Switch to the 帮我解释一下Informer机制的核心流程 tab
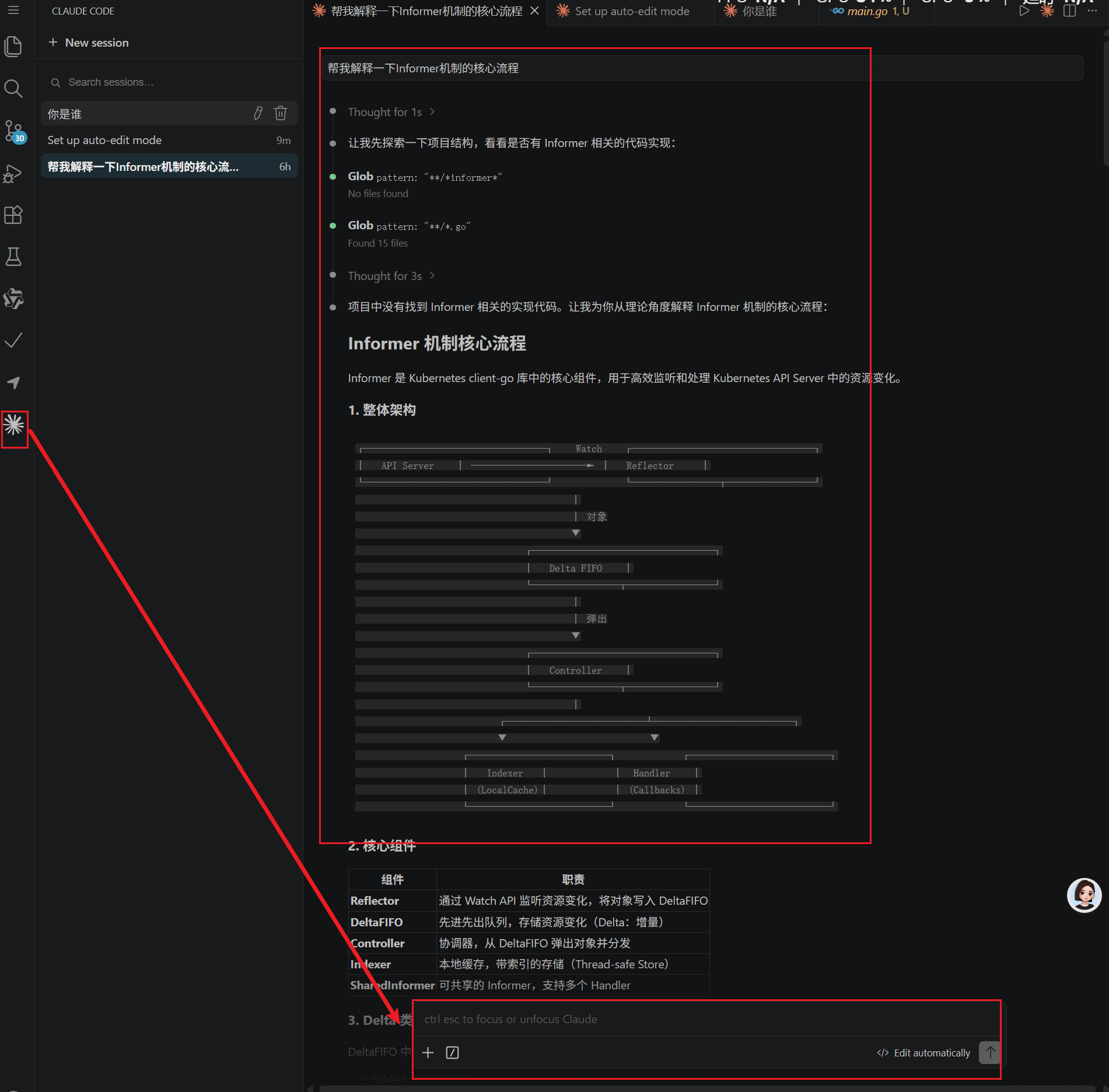 425,11
